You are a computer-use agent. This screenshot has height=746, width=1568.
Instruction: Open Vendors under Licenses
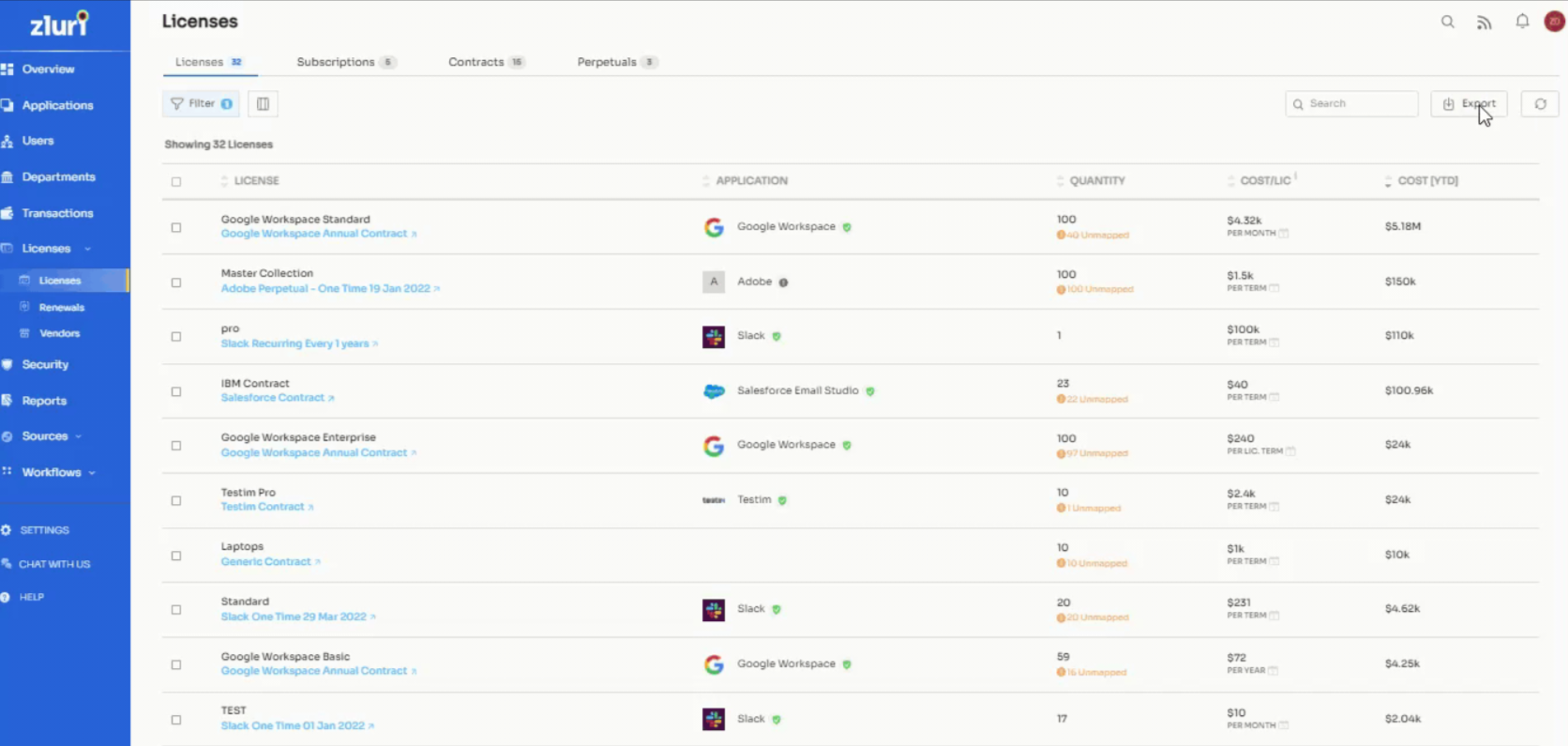coord(59,334)
